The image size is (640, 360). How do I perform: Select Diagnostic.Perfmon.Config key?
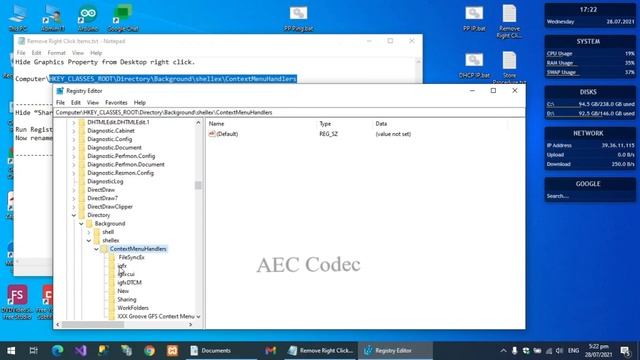(121, 156)
